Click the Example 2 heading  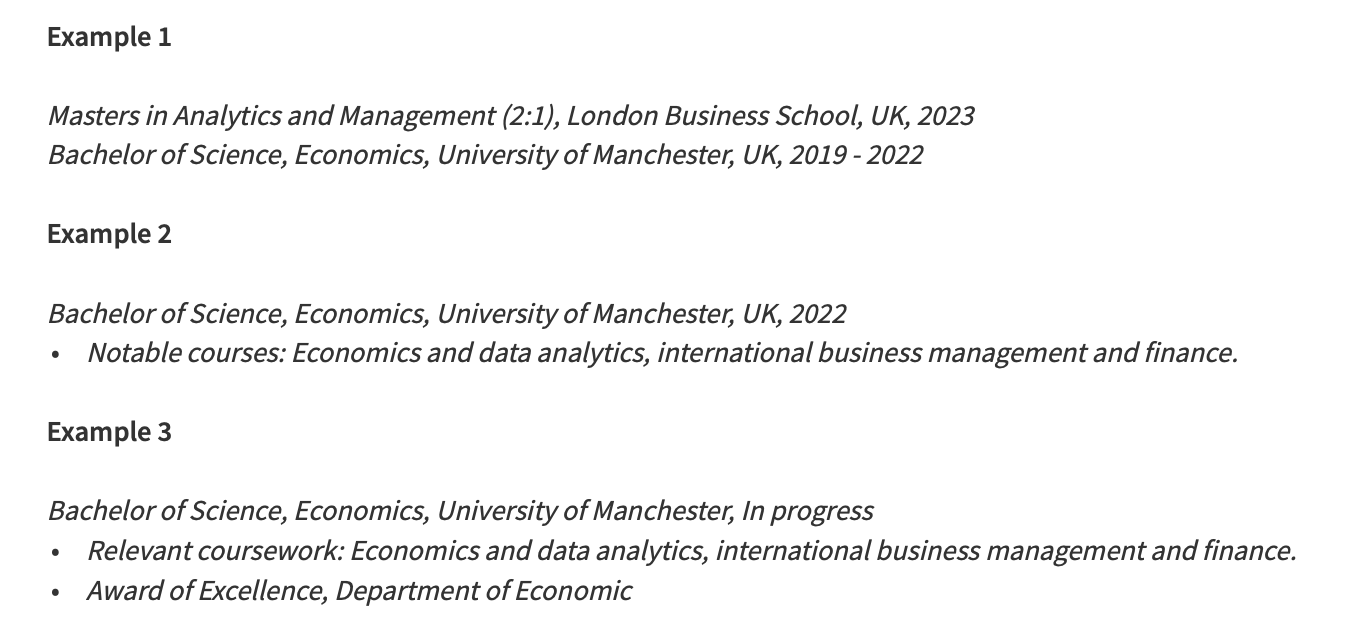109,234
